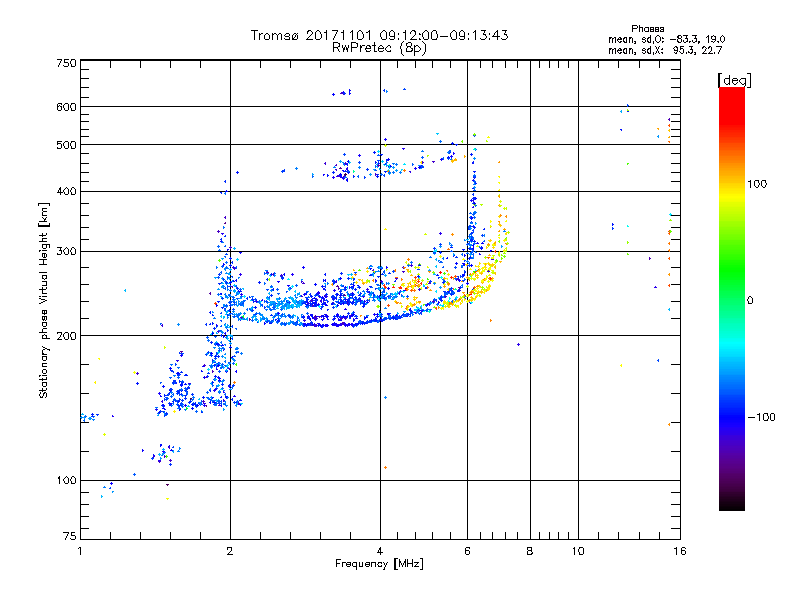Click the 'Phases' header label
This screenshot has width=800, height=600.
coord(647,29)
